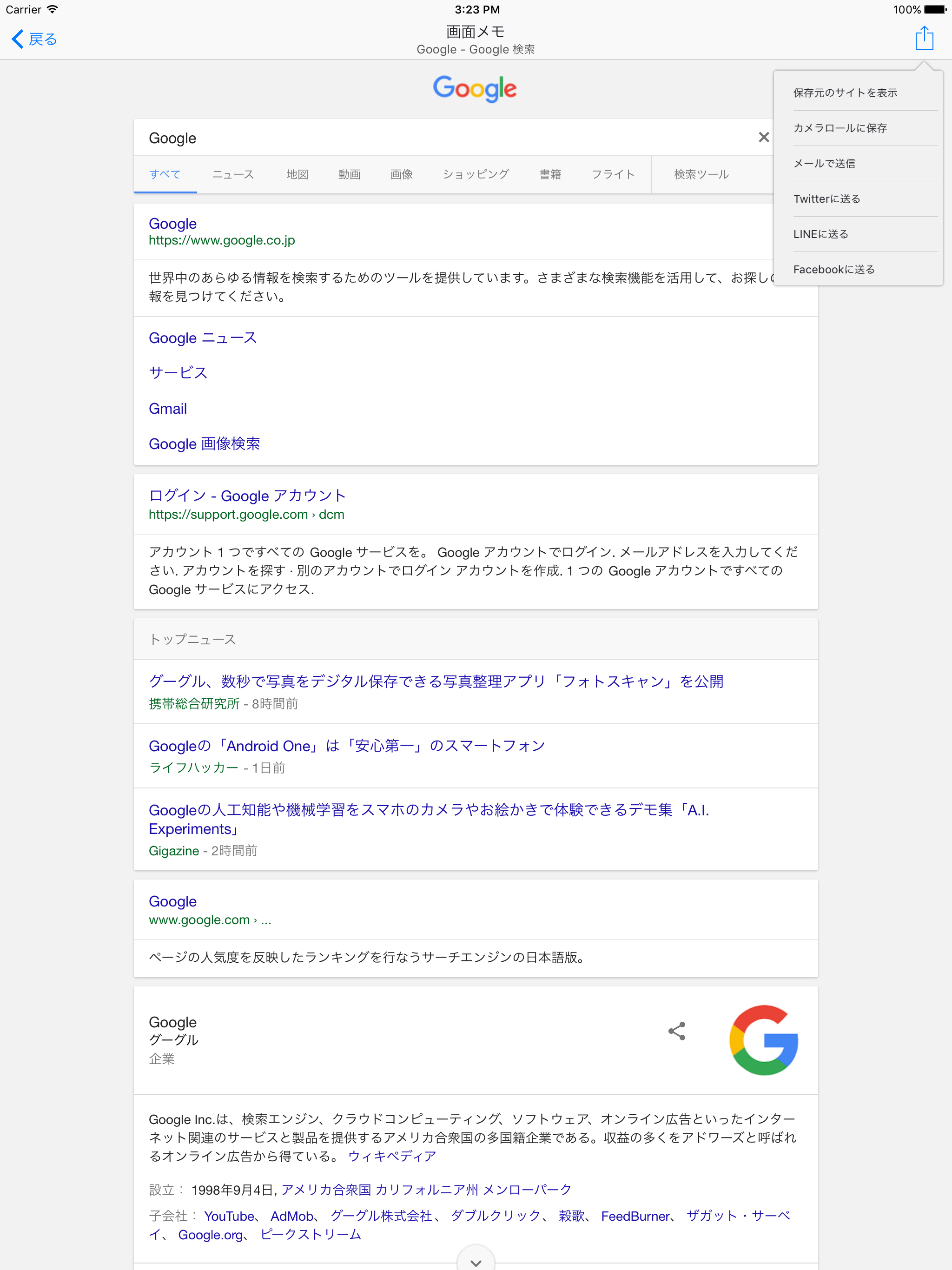
Task: Open the 地図 search tab
Action: coord(297,174)
